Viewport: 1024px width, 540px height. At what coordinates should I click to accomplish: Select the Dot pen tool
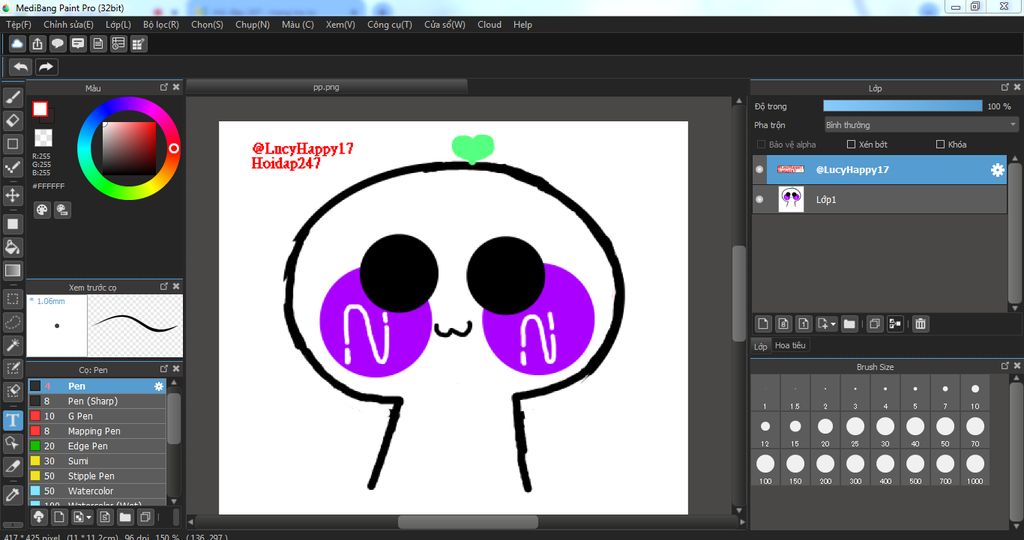pos(12,167)
